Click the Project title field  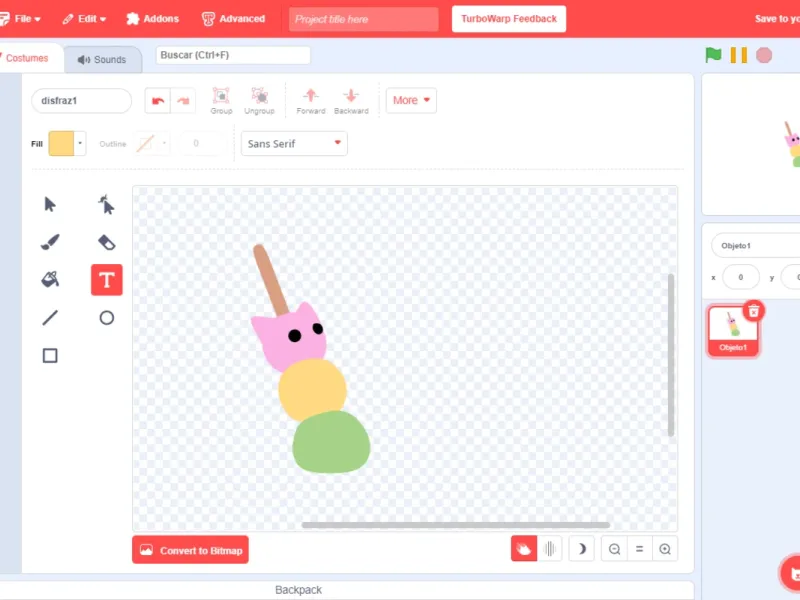[x=363, y=19]
